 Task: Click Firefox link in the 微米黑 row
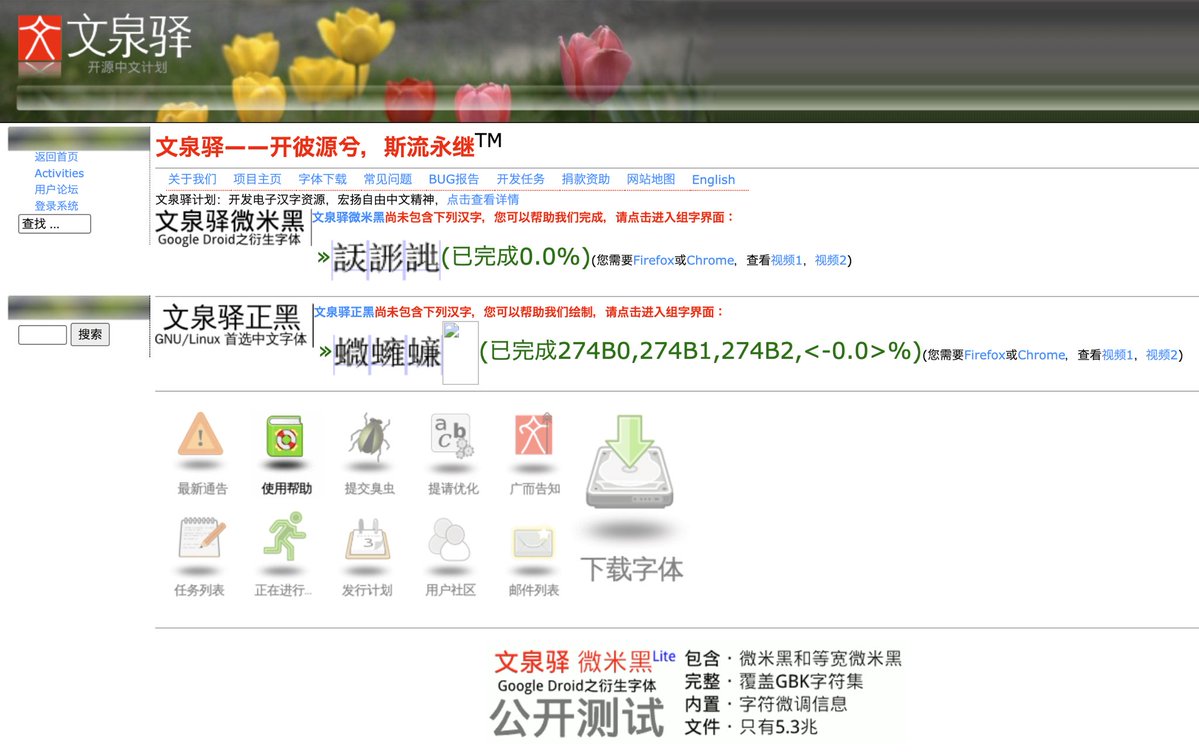pyautogui.click(x=654, y=261)
